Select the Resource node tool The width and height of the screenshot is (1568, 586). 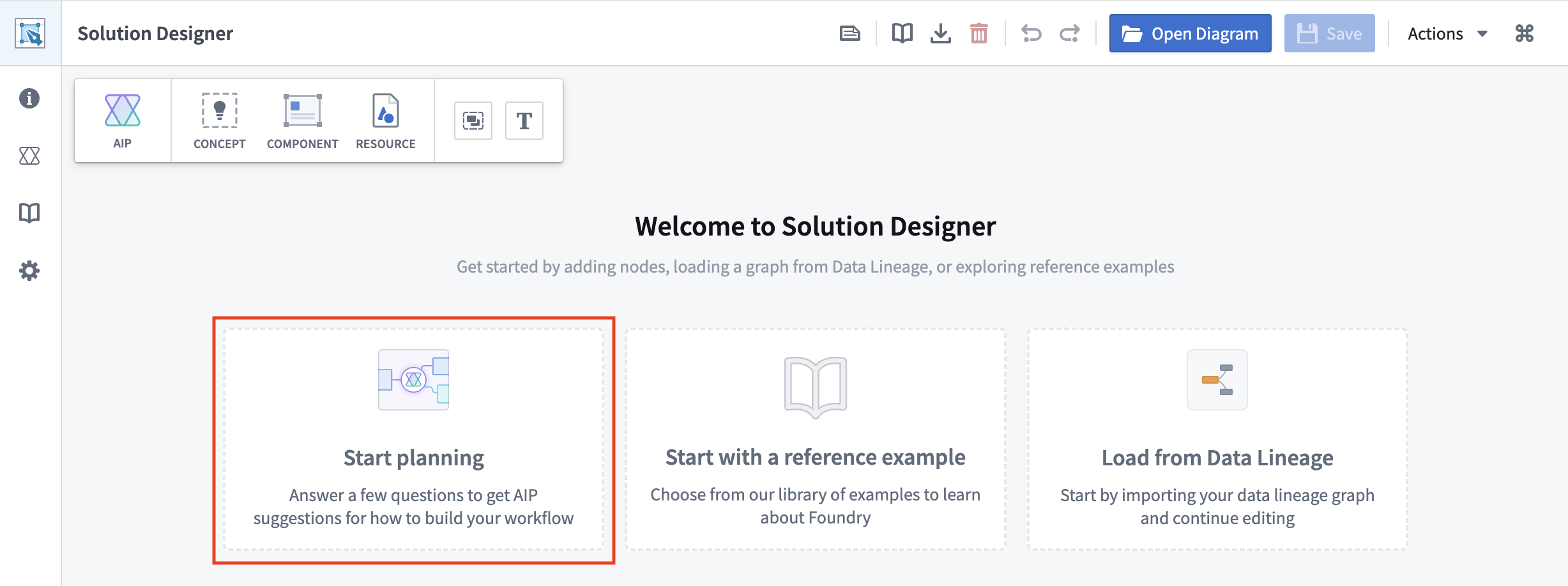click(386, 121)
